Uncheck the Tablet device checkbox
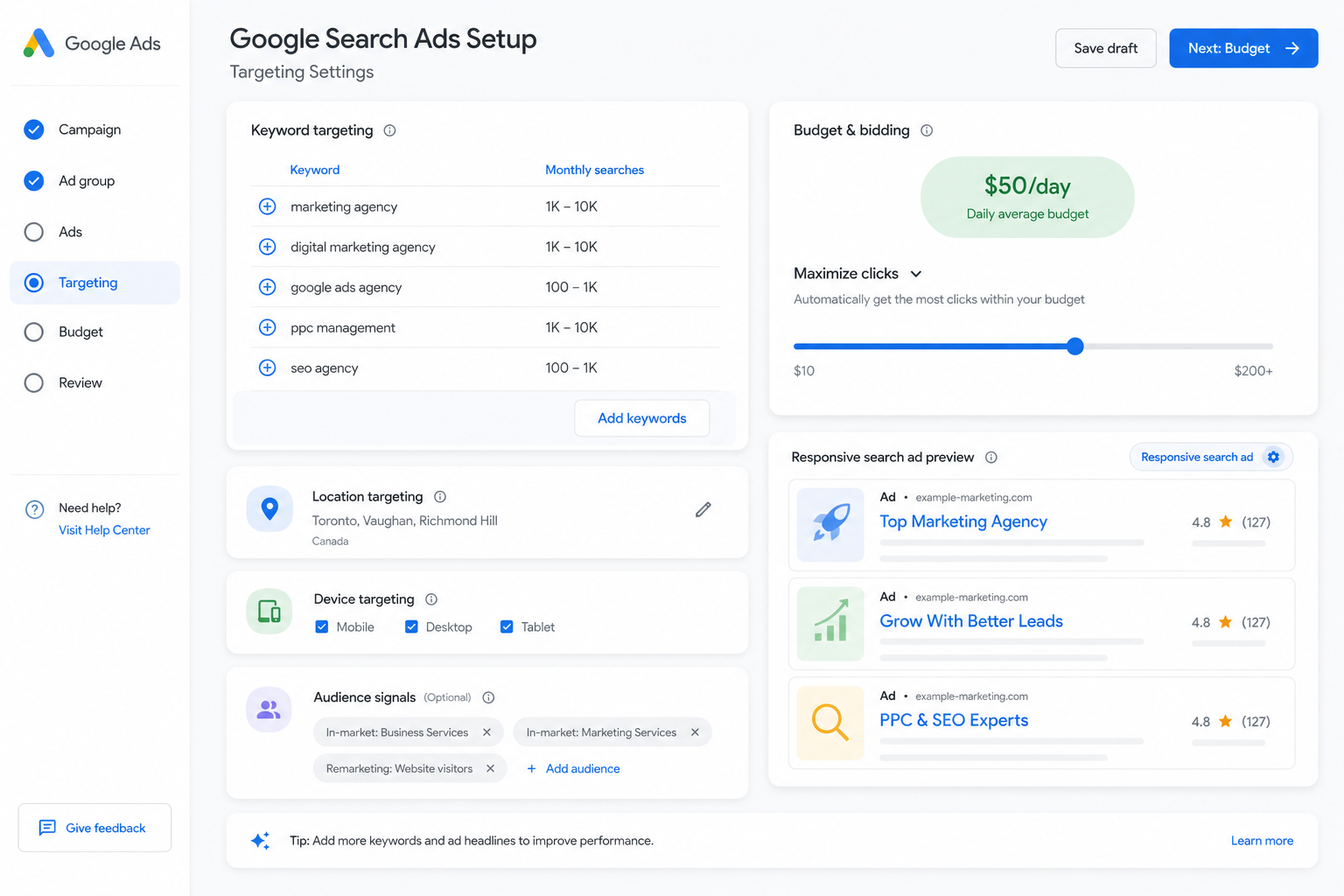This screenshot has width=1344, height=896. pyautogui.click(x=506, y=626)
